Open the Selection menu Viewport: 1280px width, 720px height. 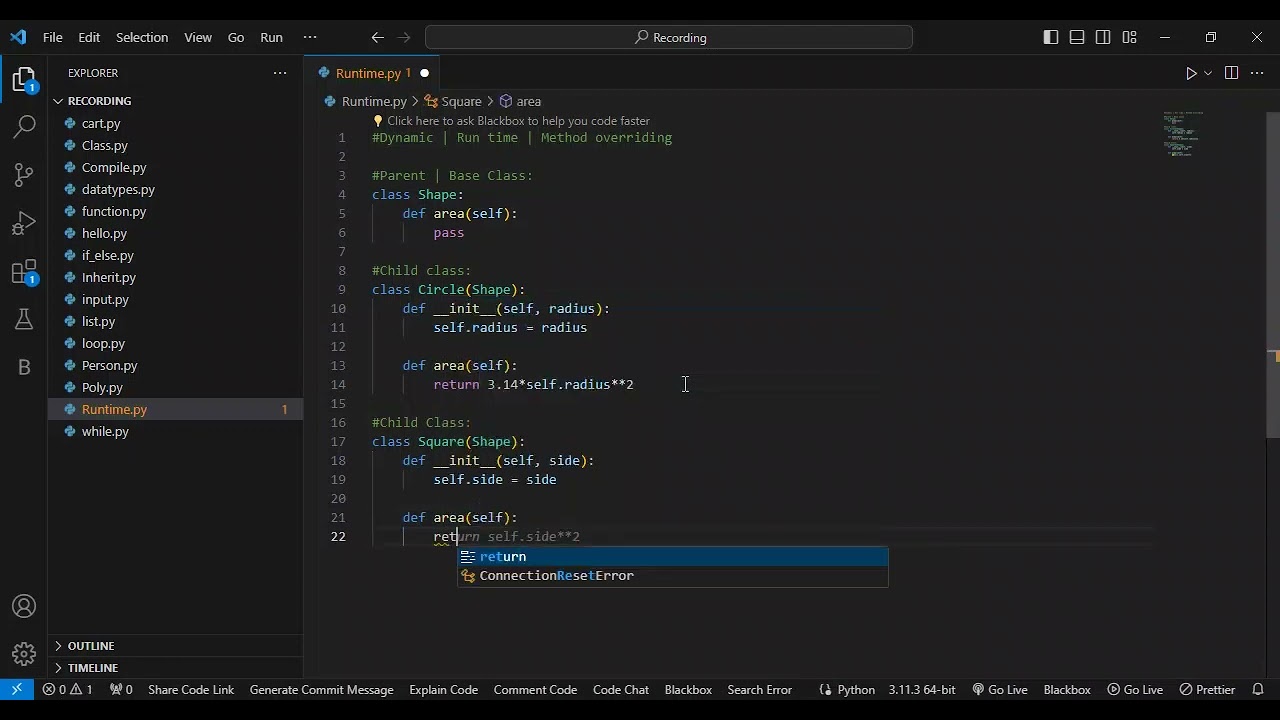coord(142,37)
